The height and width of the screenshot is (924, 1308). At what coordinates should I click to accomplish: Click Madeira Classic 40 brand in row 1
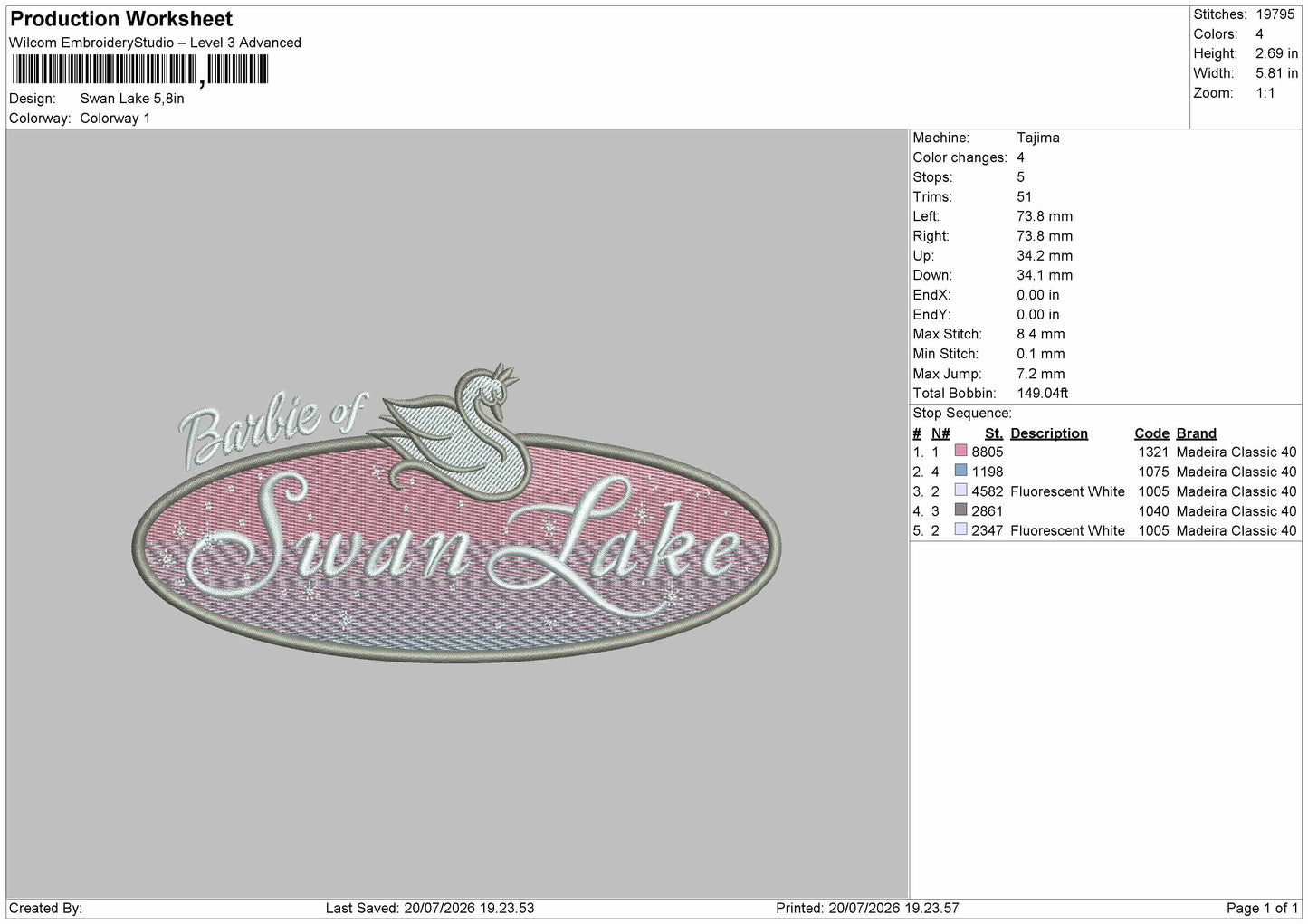[x=1236, y=452]
